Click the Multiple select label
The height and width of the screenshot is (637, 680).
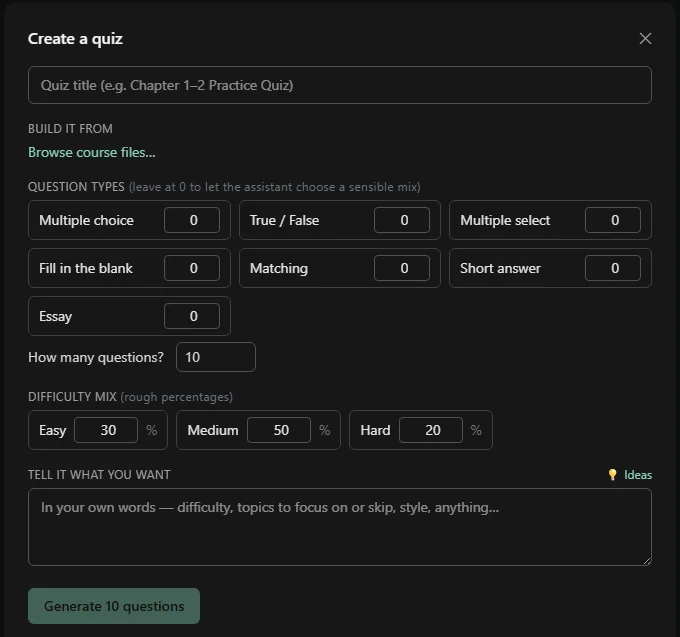(505, 220)
